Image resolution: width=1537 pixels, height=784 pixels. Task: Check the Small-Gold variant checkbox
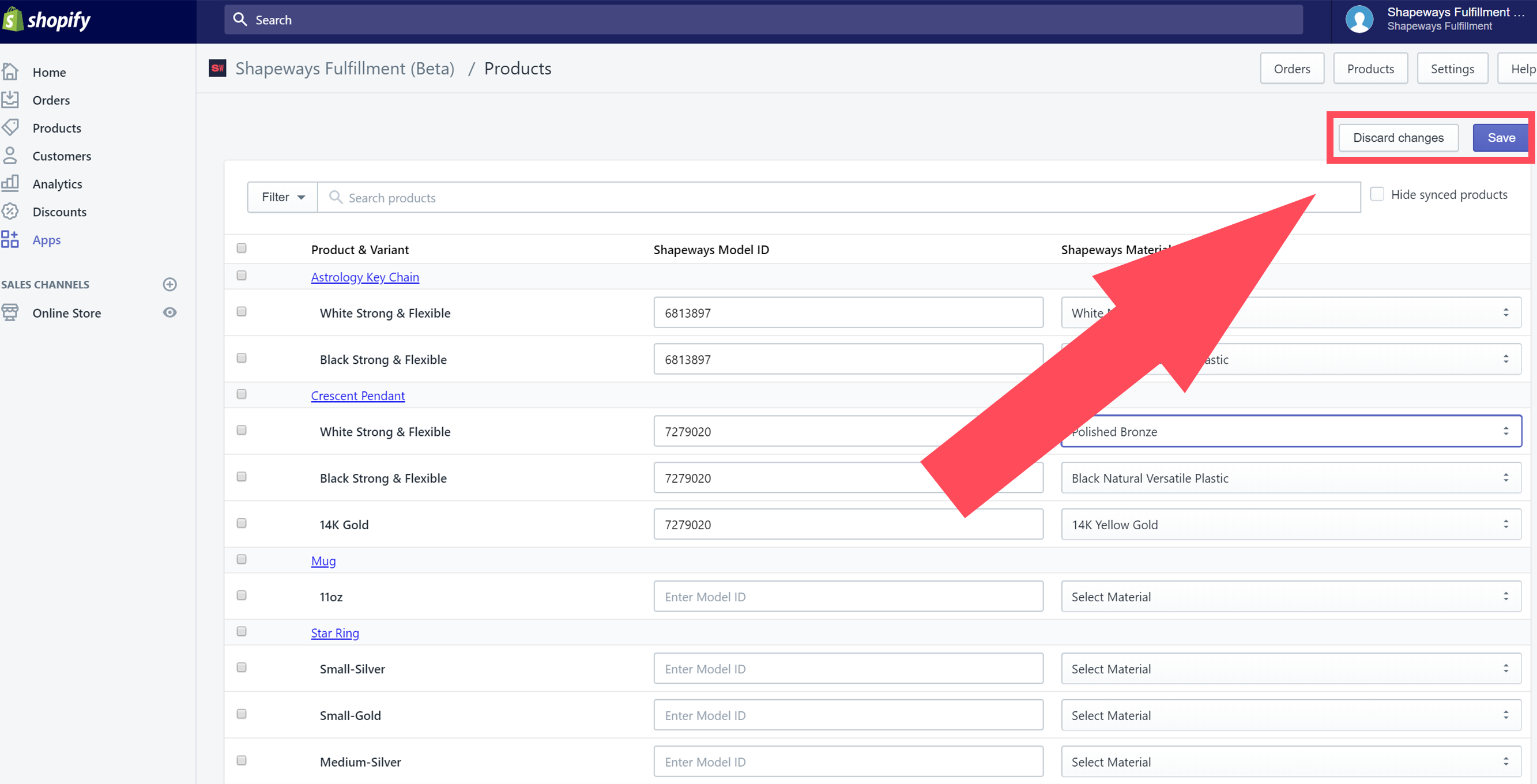(x=241, y=714)
